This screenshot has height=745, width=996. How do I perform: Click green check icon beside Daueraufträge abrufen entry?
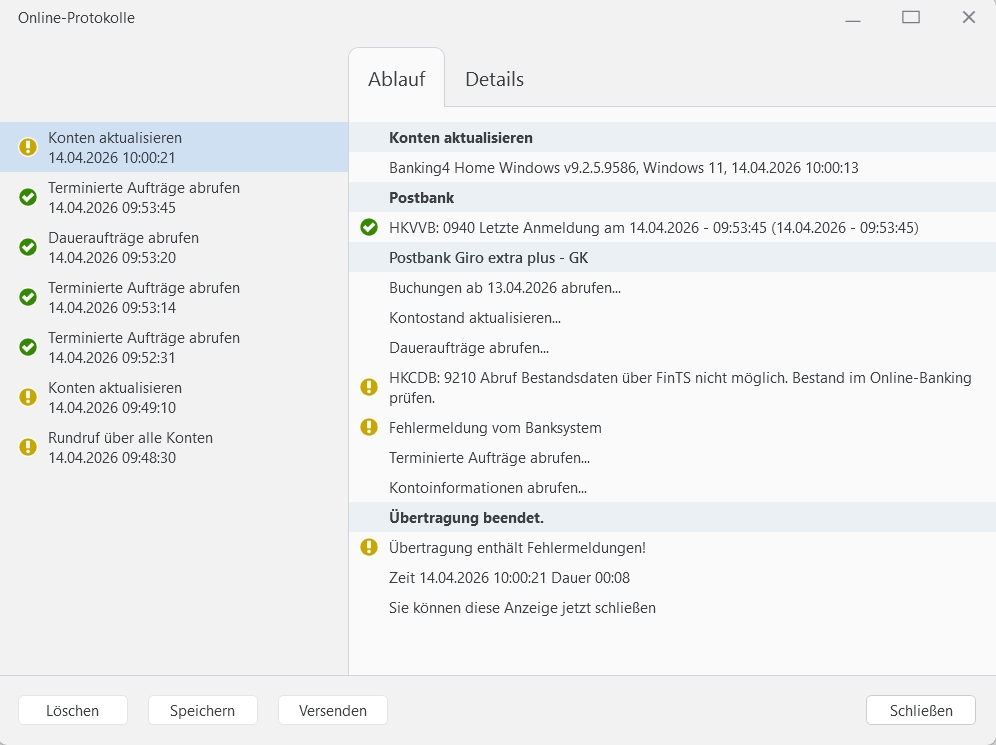(x=28, y=247)
